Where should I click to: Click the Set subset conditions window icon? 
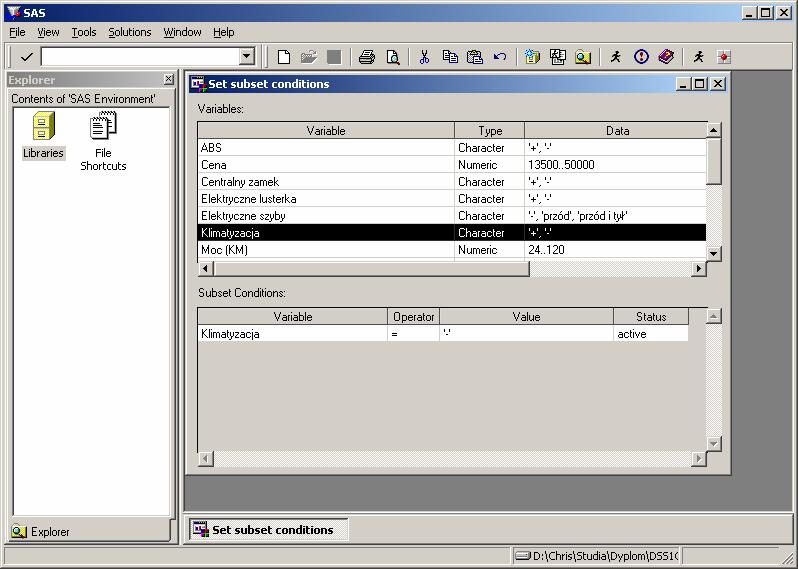[198, 84]
